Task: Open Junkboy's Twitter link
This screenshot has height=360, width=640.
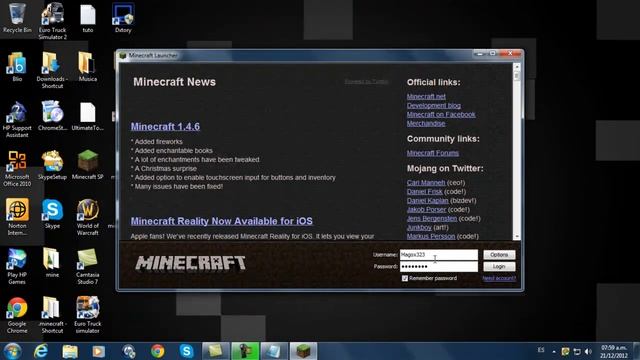Action: point(419,227)
